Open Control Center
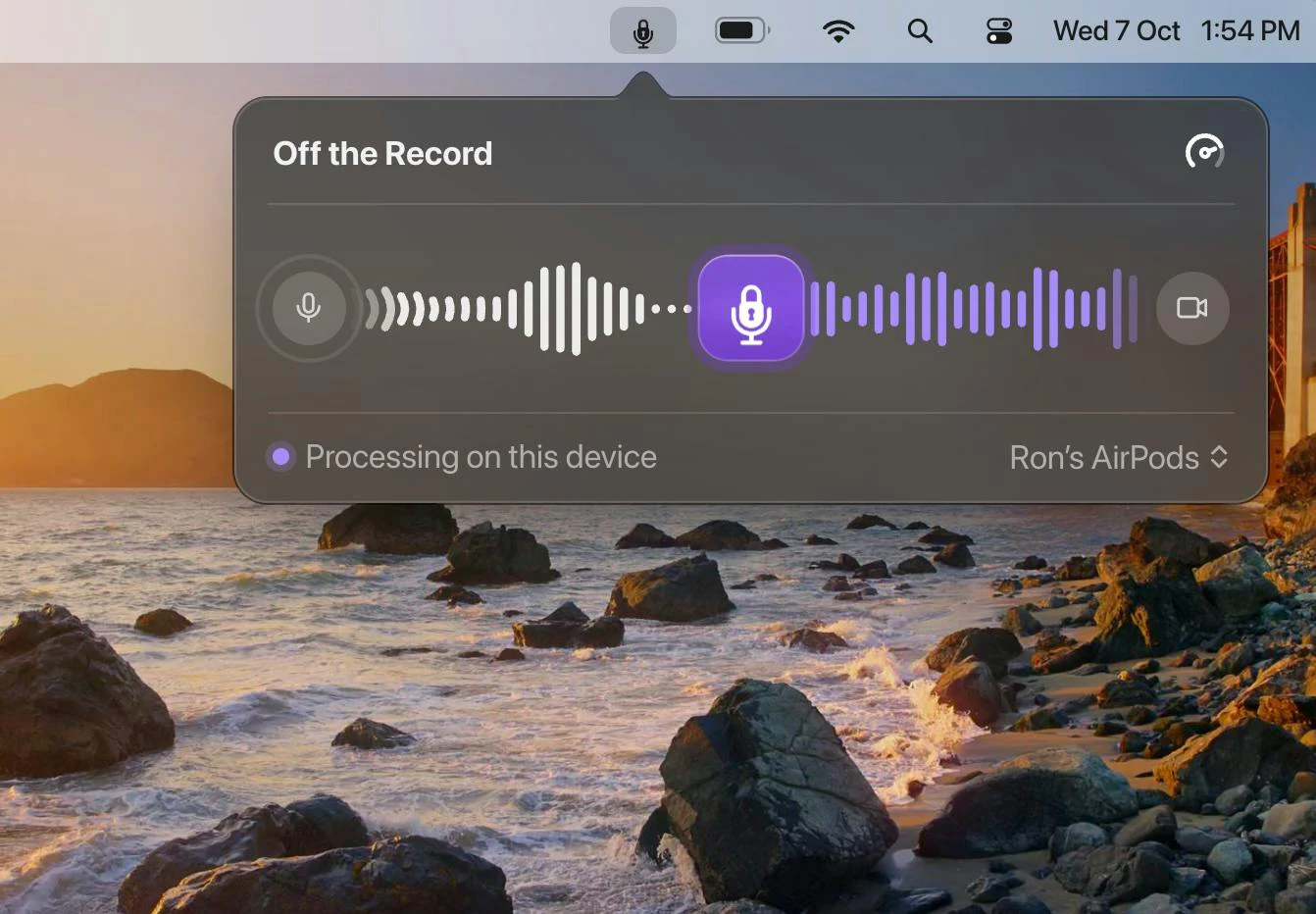This screenshot has height=914, width=1316. click(999, 31)
